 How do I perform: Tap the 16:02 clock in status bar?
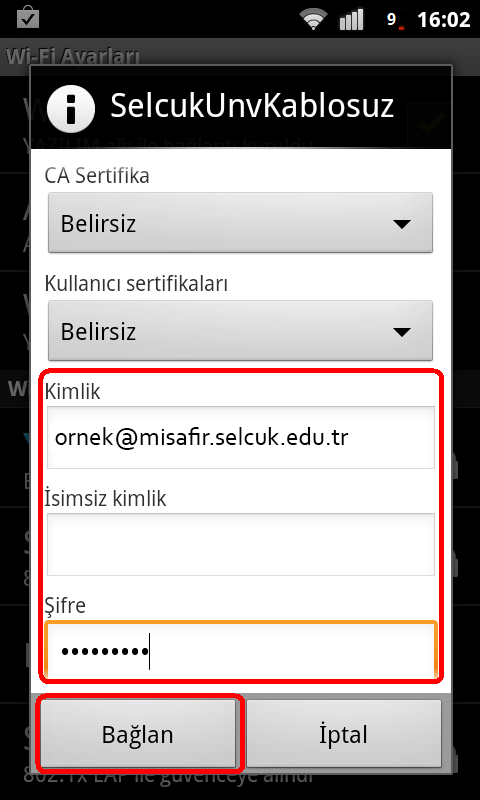444,20
